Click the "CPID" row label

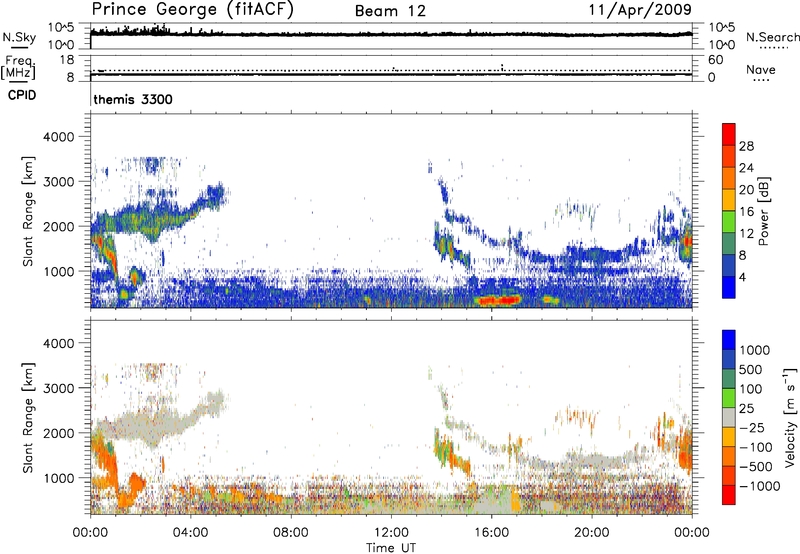(x=21, y=95)
